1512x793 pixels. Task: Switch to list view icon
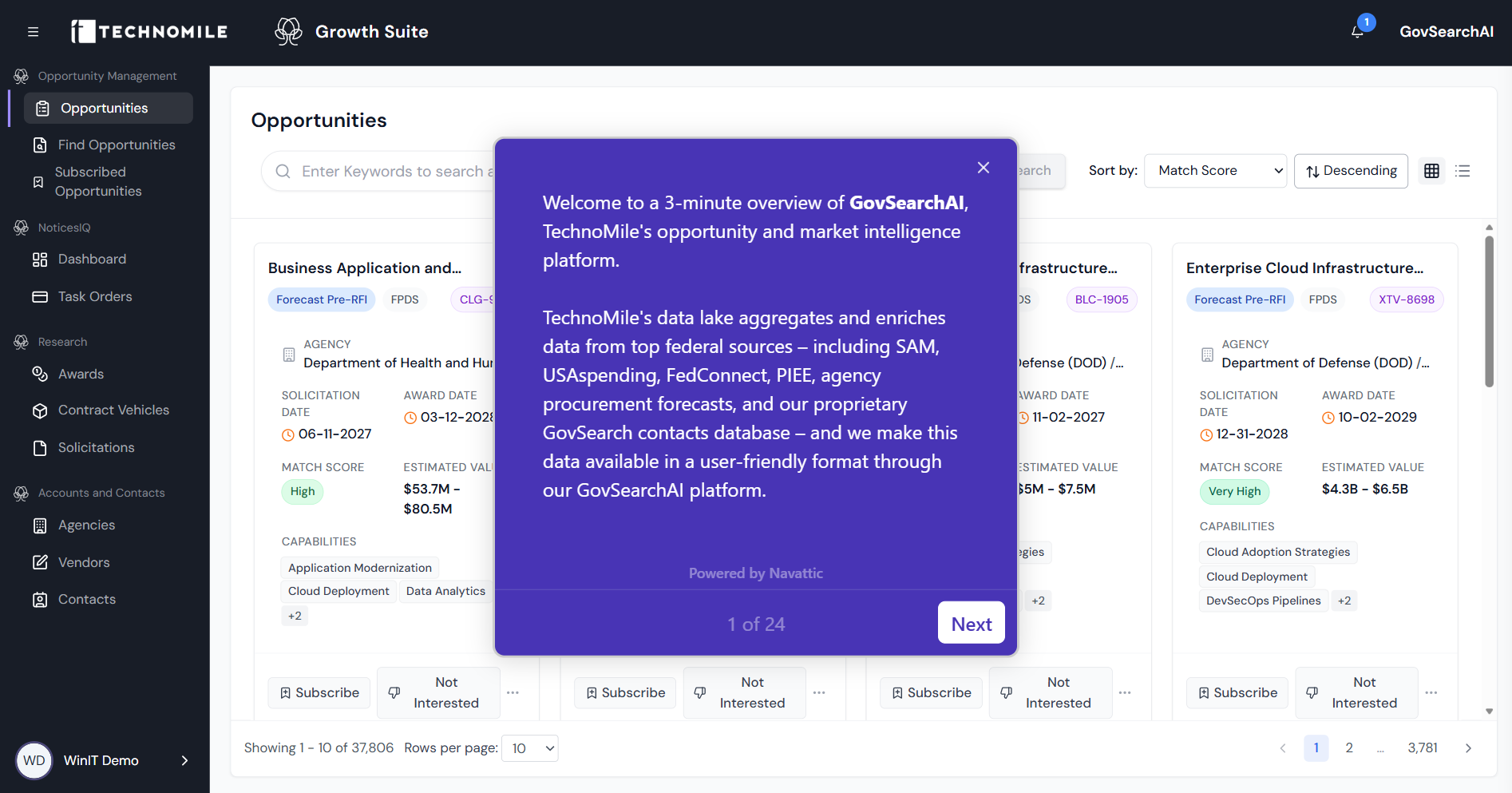[x=1463, y=171]
